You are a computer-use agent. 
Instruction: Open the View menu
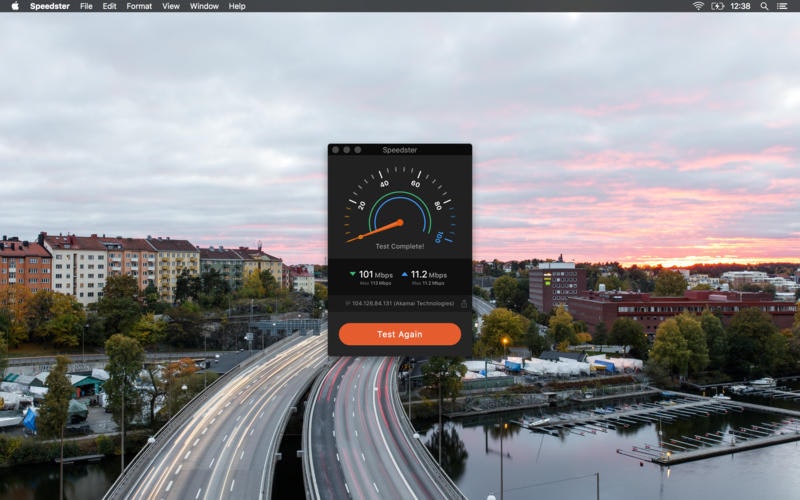(170, 6)
